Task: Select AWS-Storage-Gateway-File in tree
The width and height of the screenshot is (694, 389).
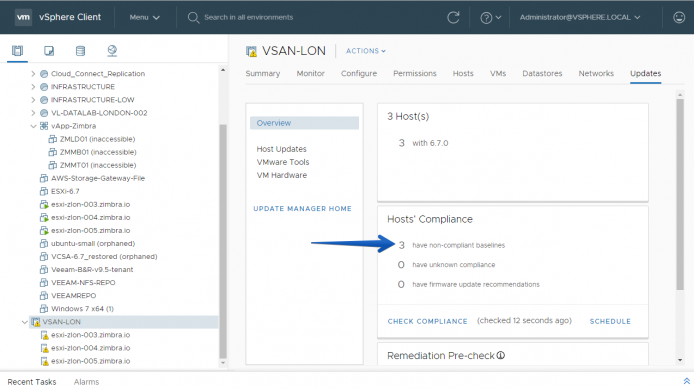Action: (x=98, y=178)
